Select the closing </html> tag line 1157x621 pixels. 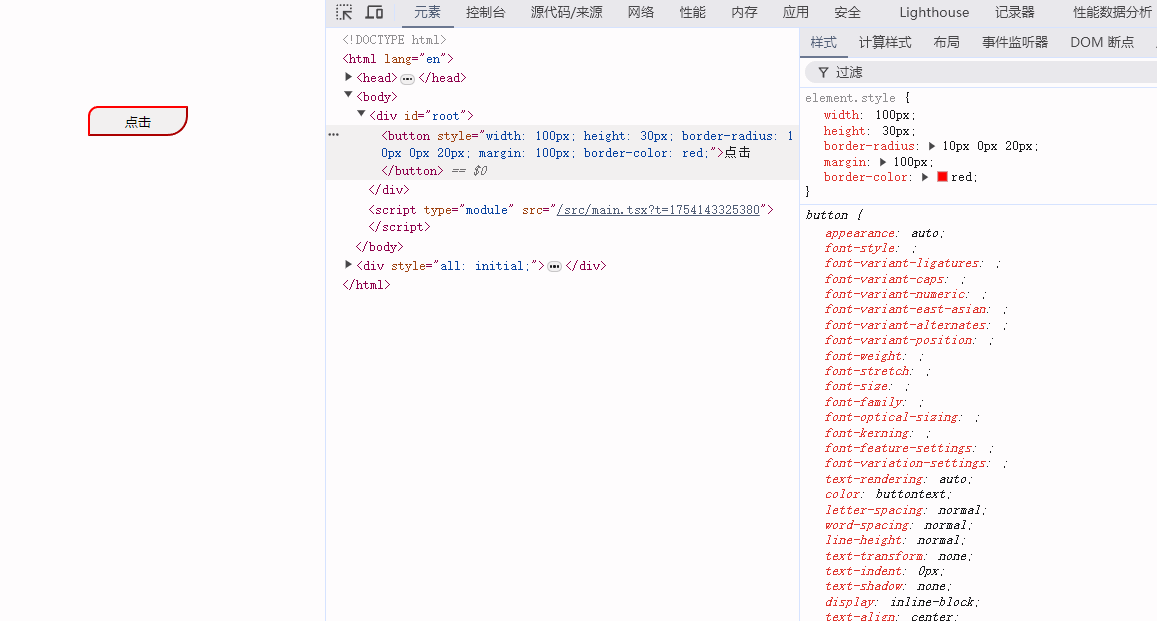pos(366,285)
